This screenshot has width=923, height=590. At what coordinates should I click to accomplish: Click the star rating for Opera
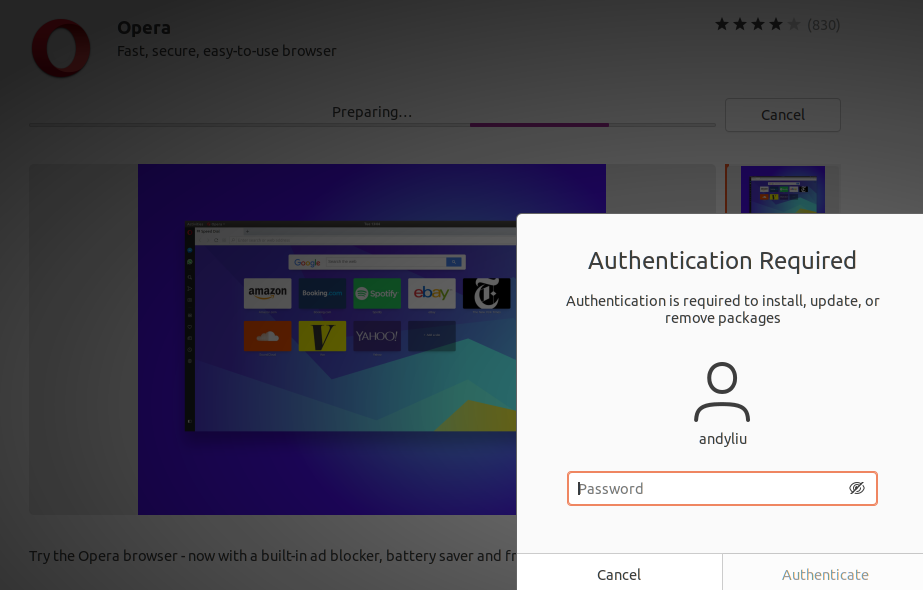758,24
